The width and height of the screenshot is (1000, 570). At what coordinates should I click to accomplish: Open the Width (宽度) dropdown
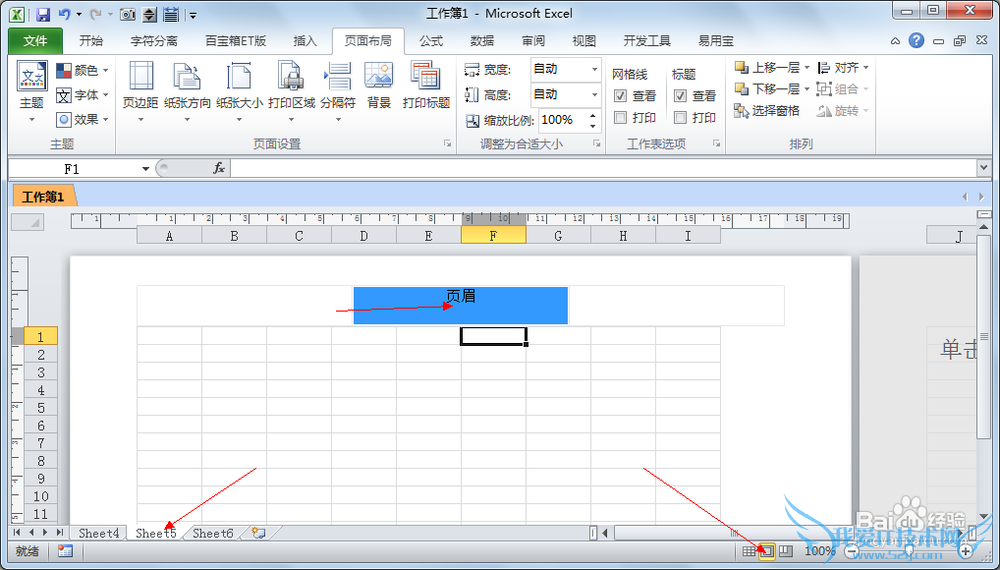coord(594,69)
